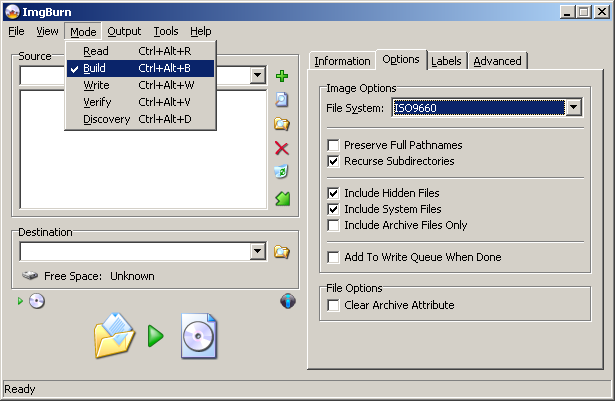Click the Ready status bar text

20,389
